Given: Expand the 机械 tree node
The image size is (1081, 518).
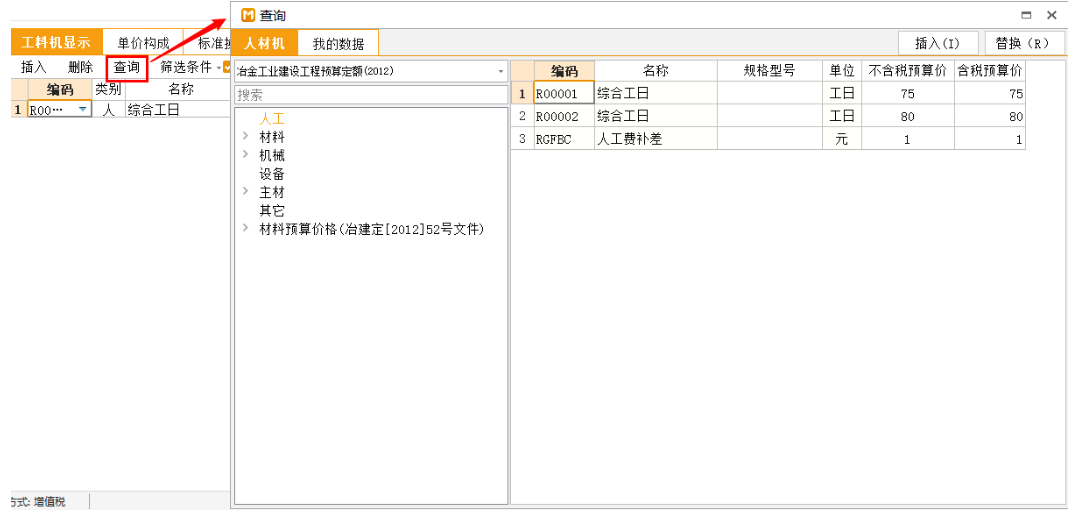Looking at the screenshot, I should 246,155.
